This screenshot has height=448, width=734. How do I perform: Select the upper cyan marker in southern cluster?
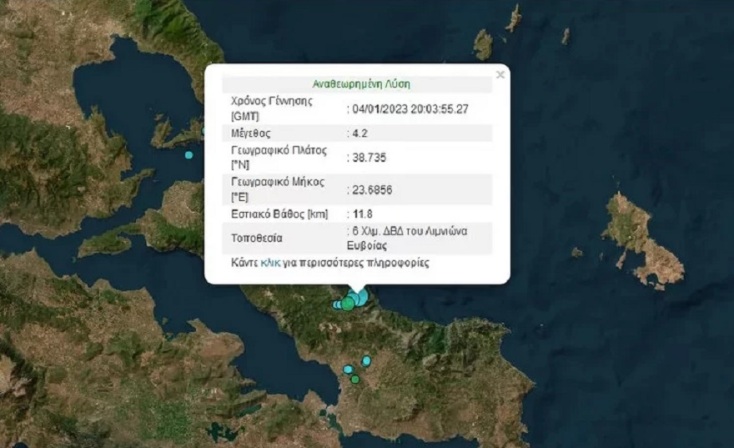[366, 360]
